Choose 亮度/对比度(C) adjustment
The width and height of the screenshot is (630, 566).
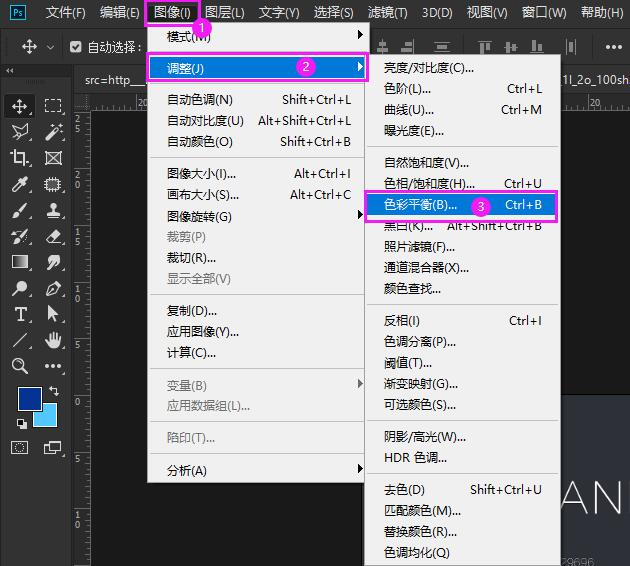(463, 68)
